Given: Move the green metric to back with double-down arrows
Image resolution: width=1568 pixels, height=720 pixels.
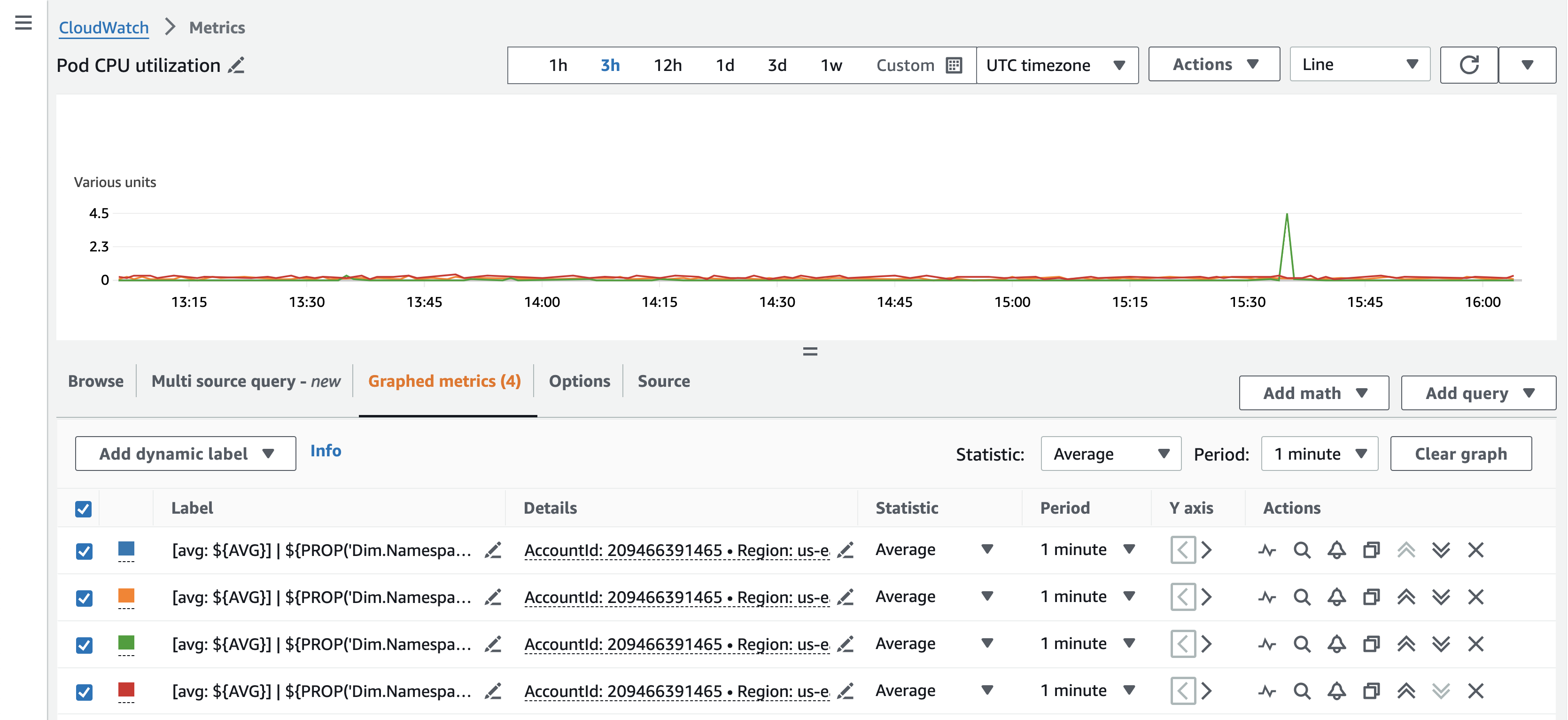Looking at the screenshot, I should [1441, 644].
